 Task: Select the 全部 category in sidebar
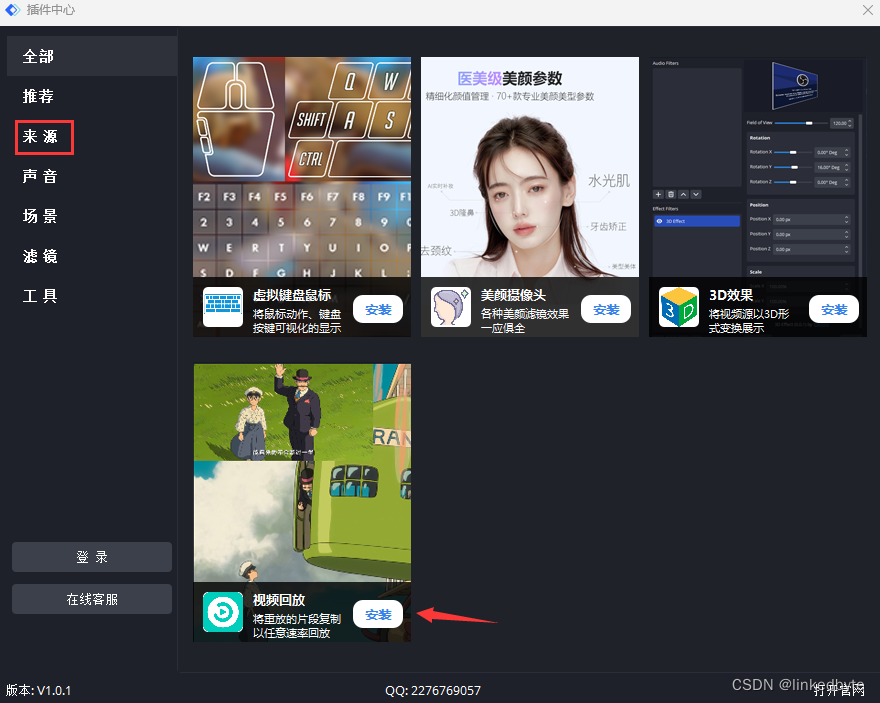(92, 56)
